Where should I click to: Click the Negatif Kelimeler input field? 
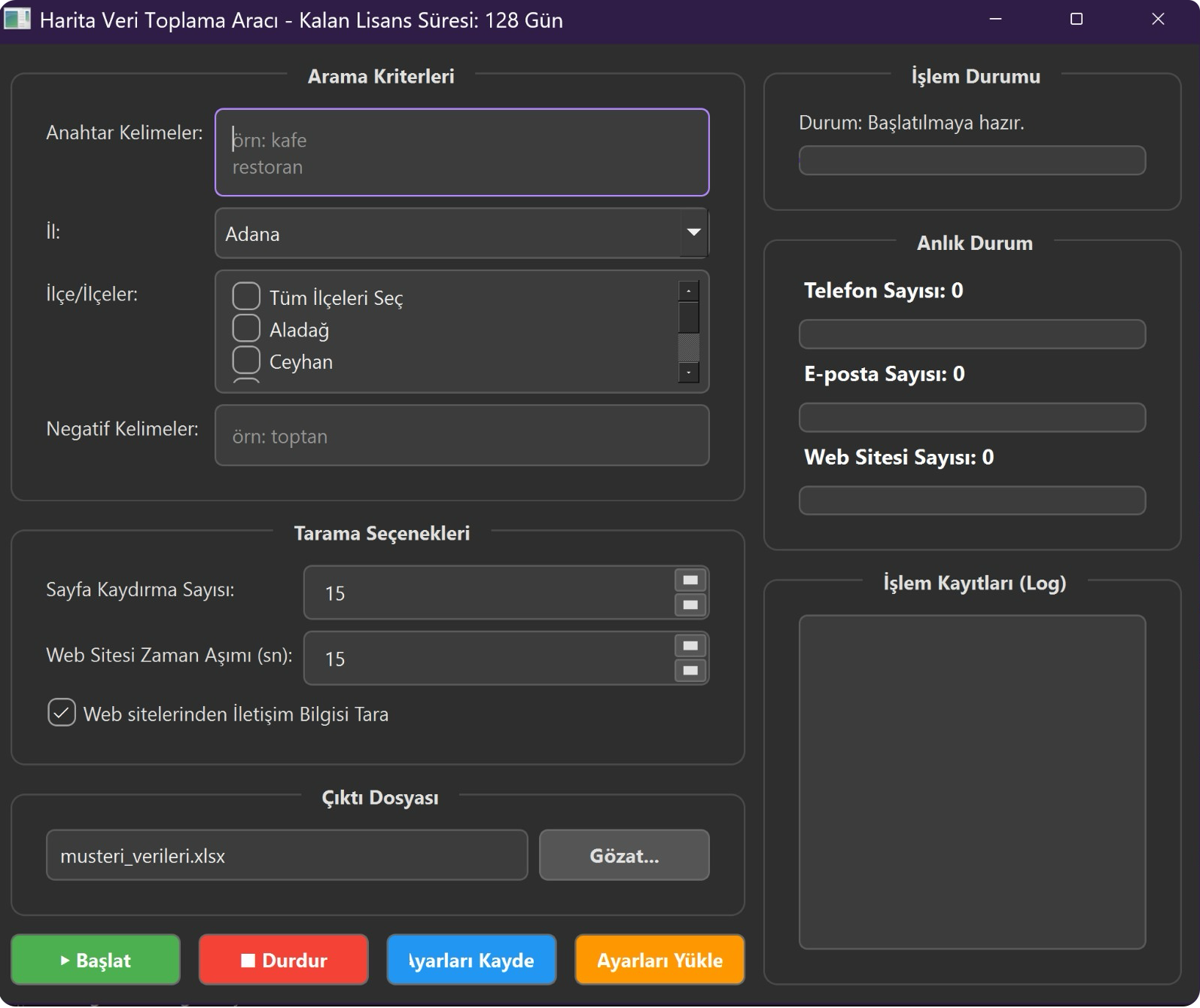click(461, 436)
